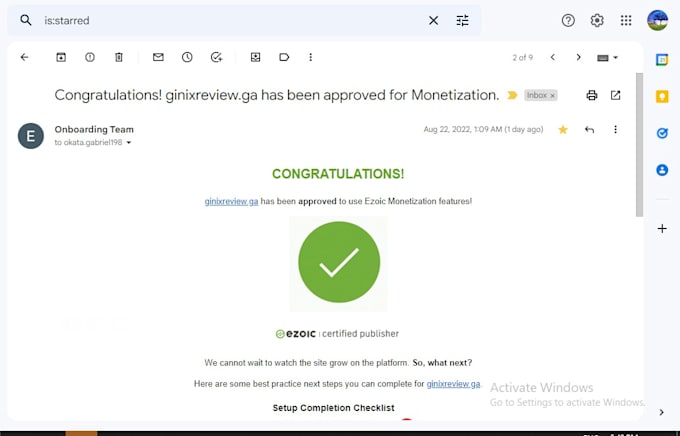Click the search magnifier icon
680x436 pixels.
coord(26,20)
